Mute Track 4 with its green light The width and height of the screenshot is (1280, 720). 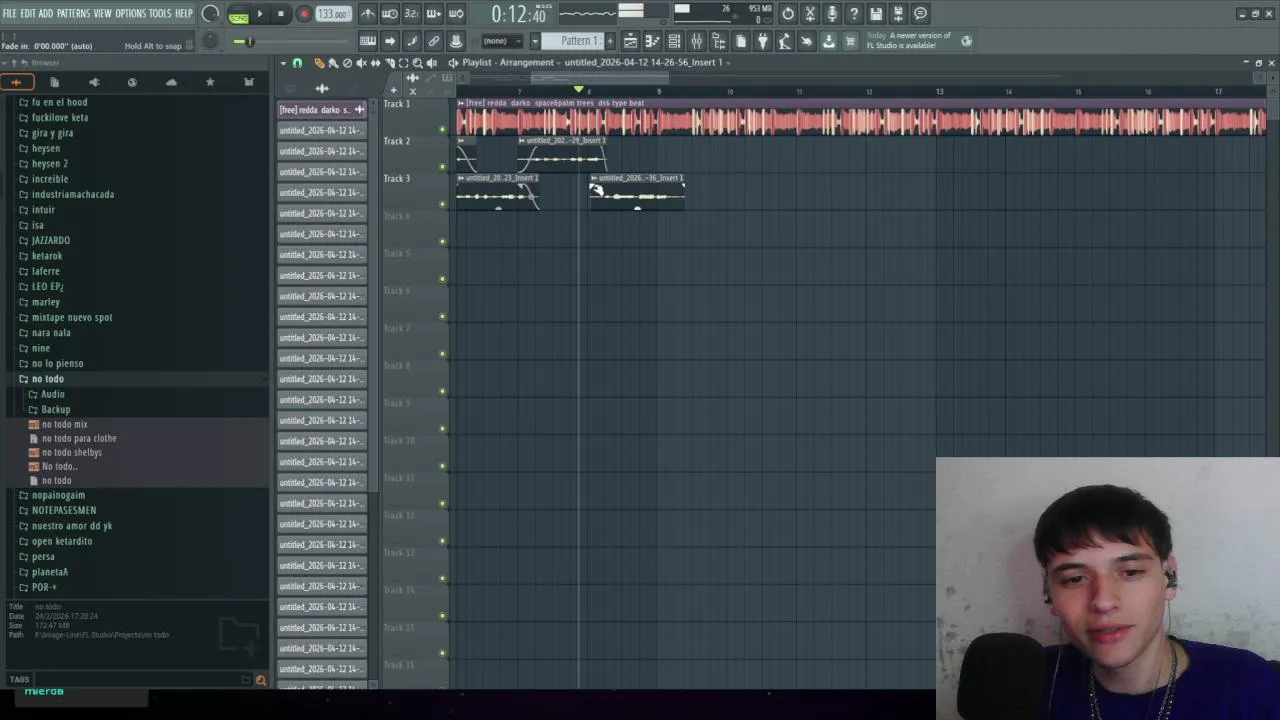pyautogui.click(x=442, y=241)
